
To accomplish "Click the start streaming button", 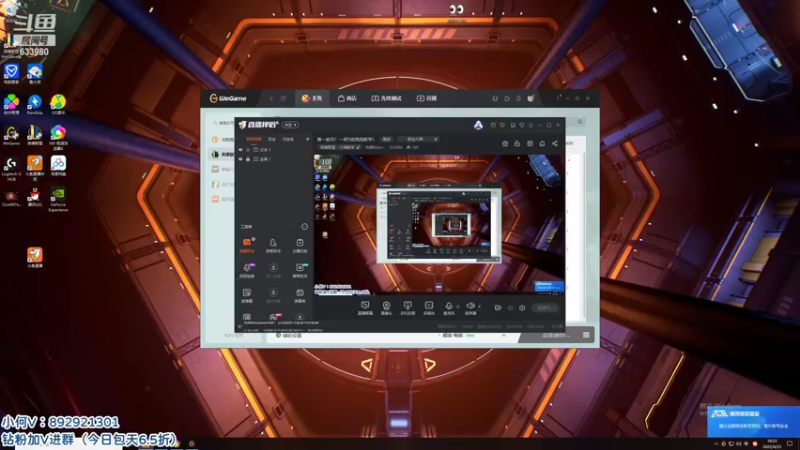I will click(x=544, y=308).
